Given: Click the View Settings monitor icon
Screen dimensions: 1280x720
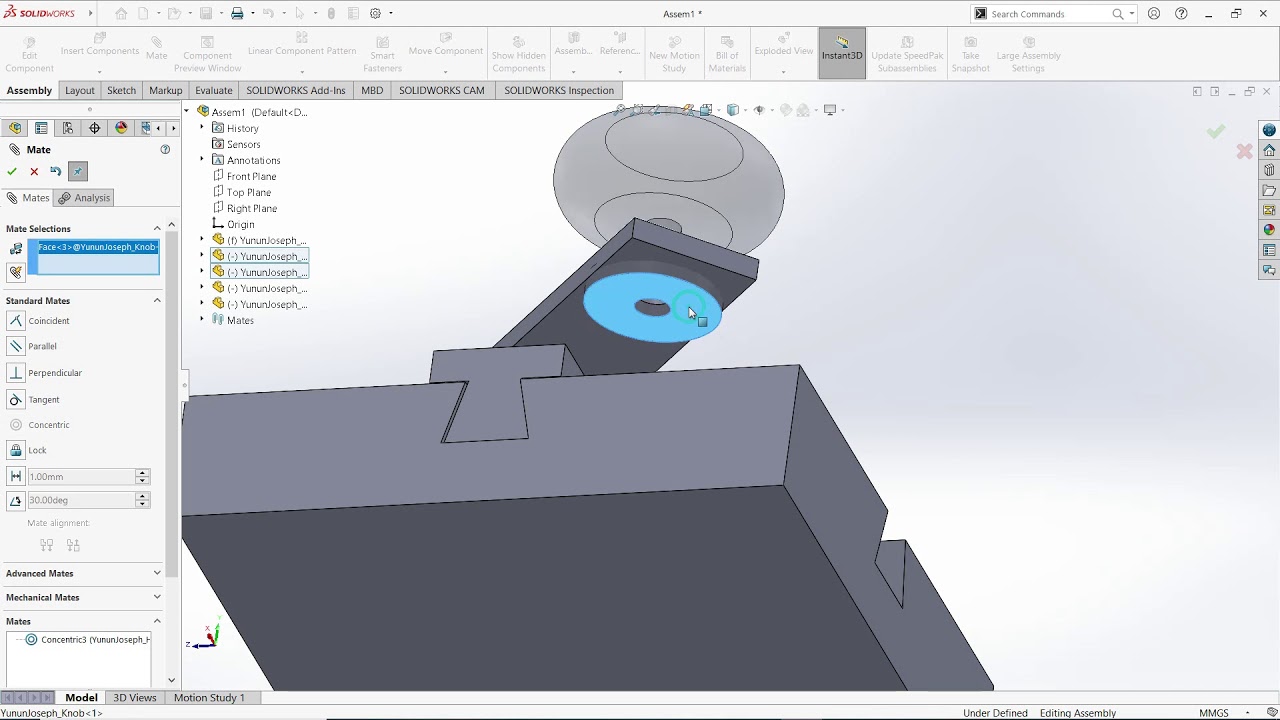Looking at the screenshot, I should coord(829,110).
